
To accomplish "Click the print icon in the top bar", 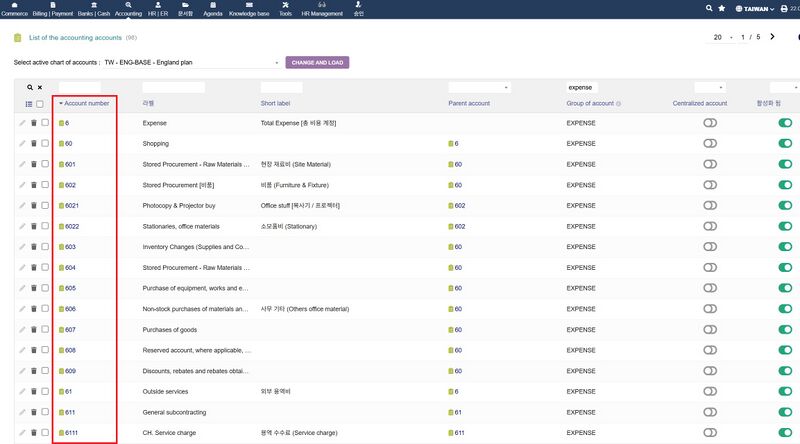I will (x=783, y=8).
